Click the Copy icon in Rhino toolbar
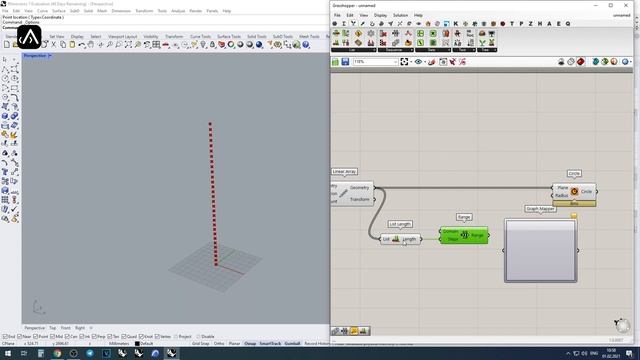640x360 pixels. tap(63, 44)
